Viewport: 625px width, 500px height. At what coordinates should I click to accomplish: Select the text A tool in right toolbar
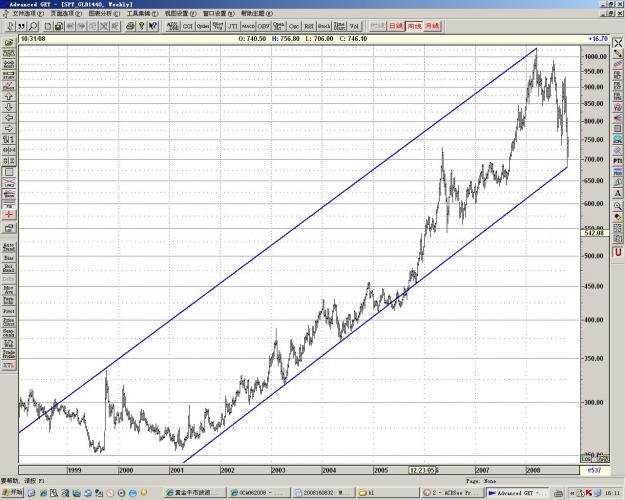click(617, 193)
